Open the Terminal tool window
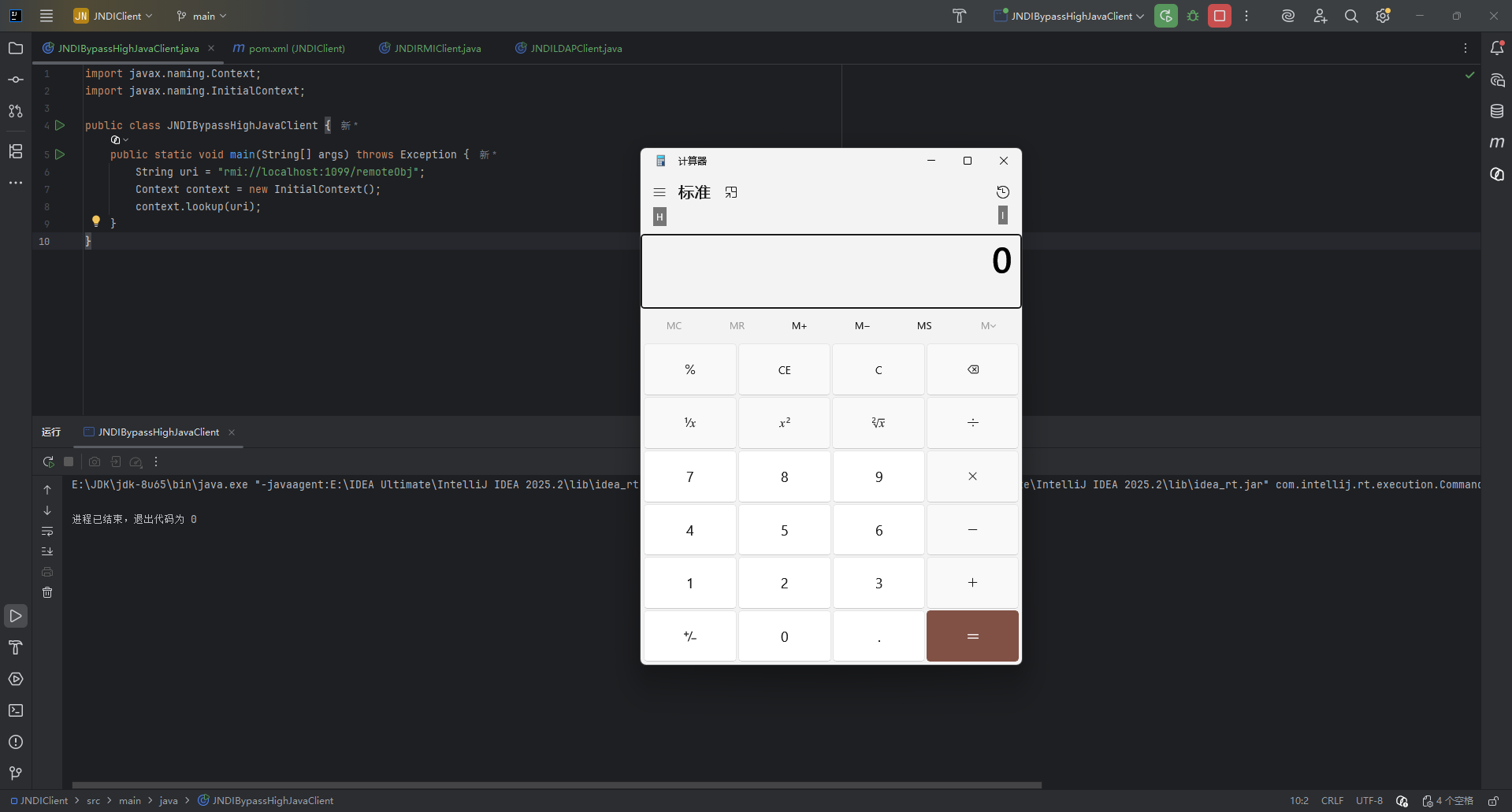1512x812 pixels. [x=15, y=710]
